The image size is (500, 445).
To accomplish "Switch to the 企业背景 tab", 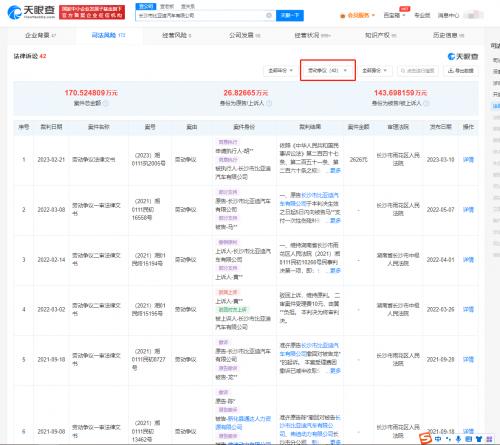I will (40, 35).
